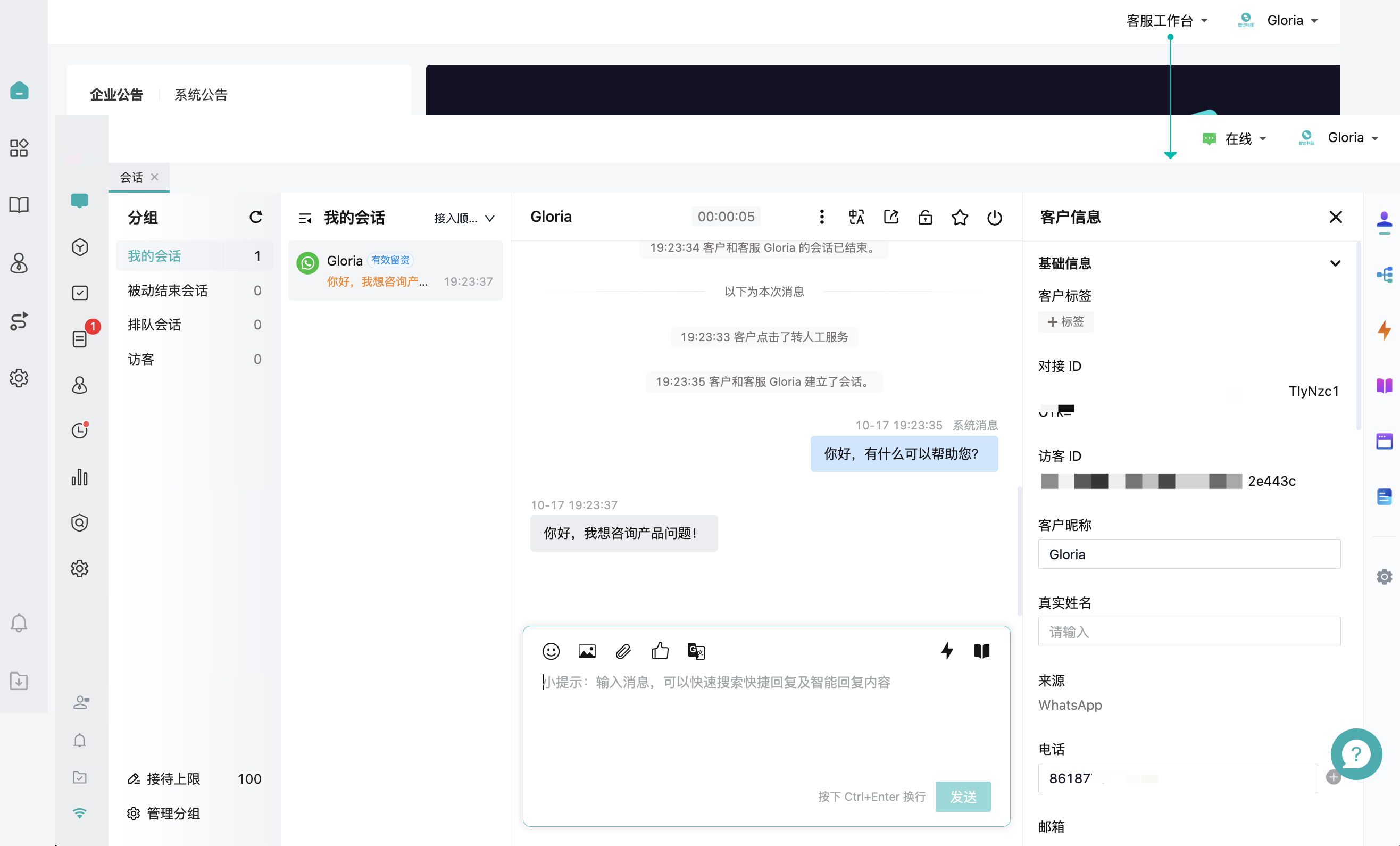
Task: Add a customer tag with the 标签 button
Action: pos(1065,321)
